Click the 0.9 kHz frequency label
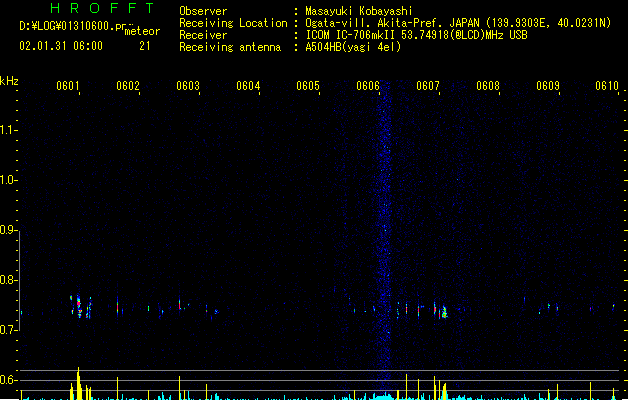 click(8, 230)
